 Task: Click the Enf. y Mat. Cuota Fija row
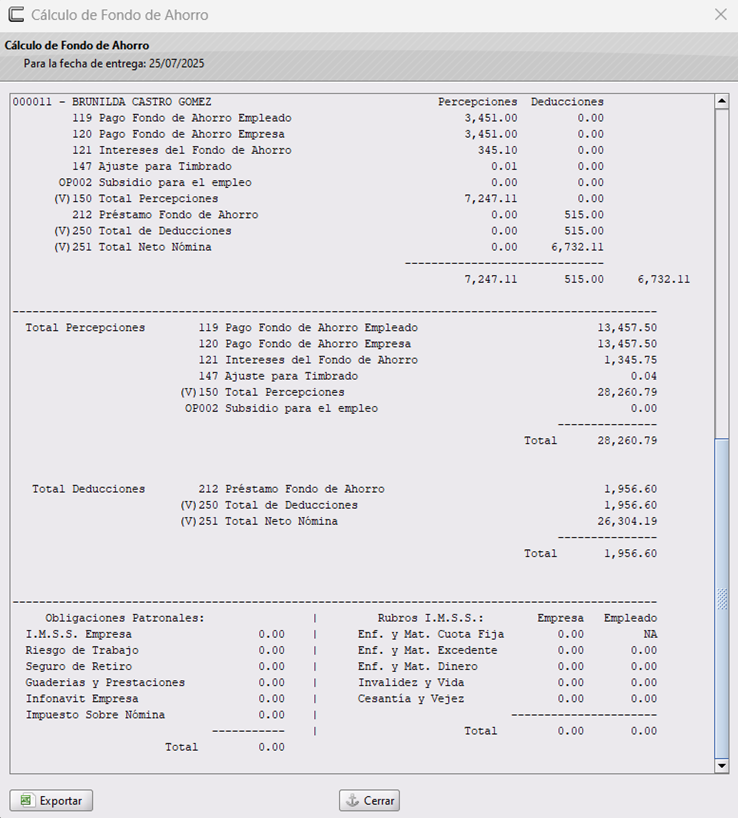[507, 634]
